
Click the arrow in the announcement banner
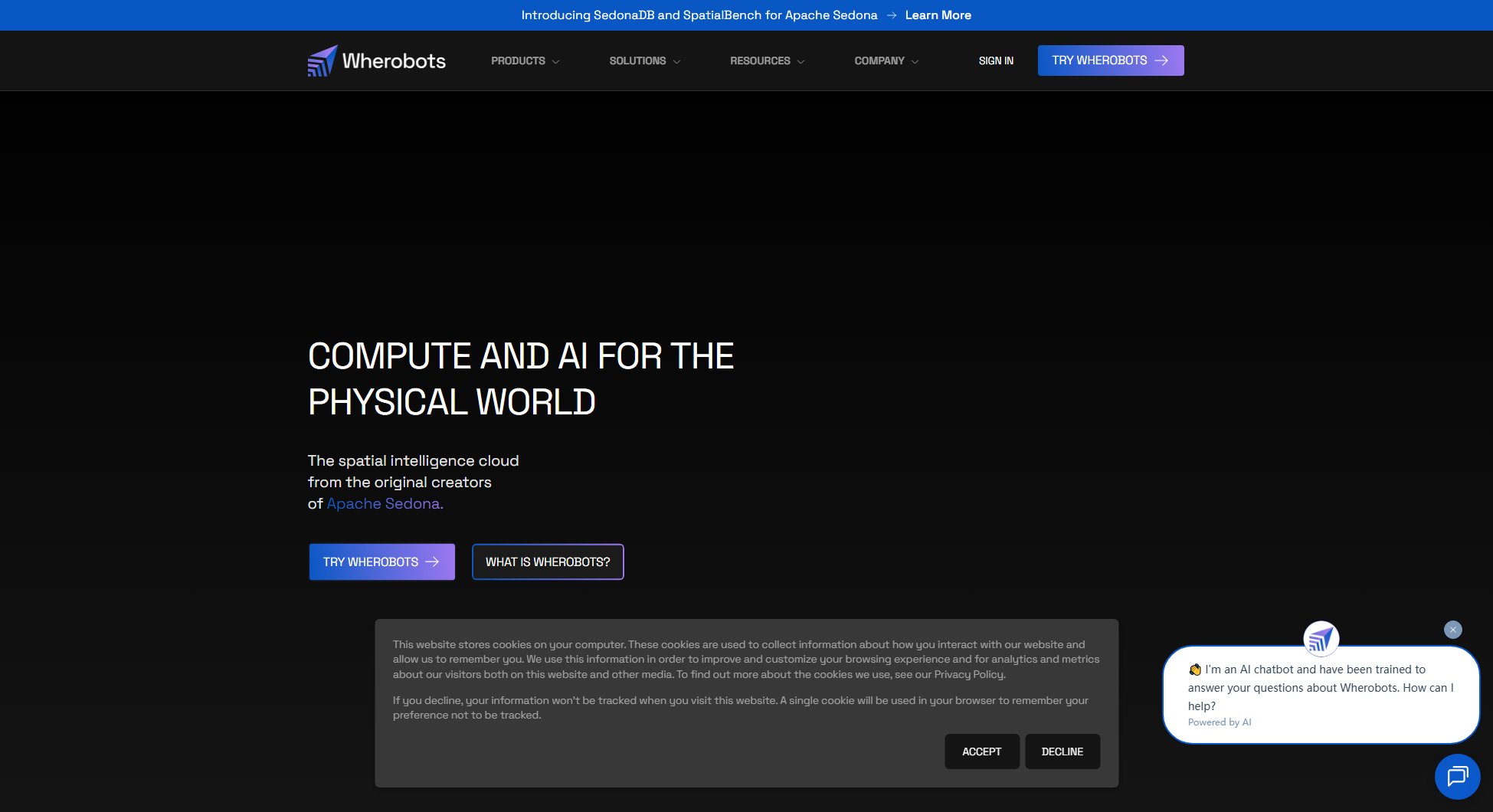[x=891, y=15]
